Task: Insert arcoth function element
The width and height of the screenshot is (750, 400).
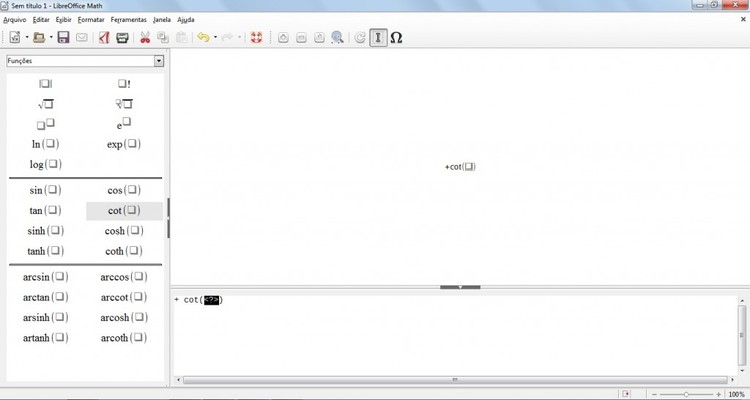Action: click(x=124, y=338)
